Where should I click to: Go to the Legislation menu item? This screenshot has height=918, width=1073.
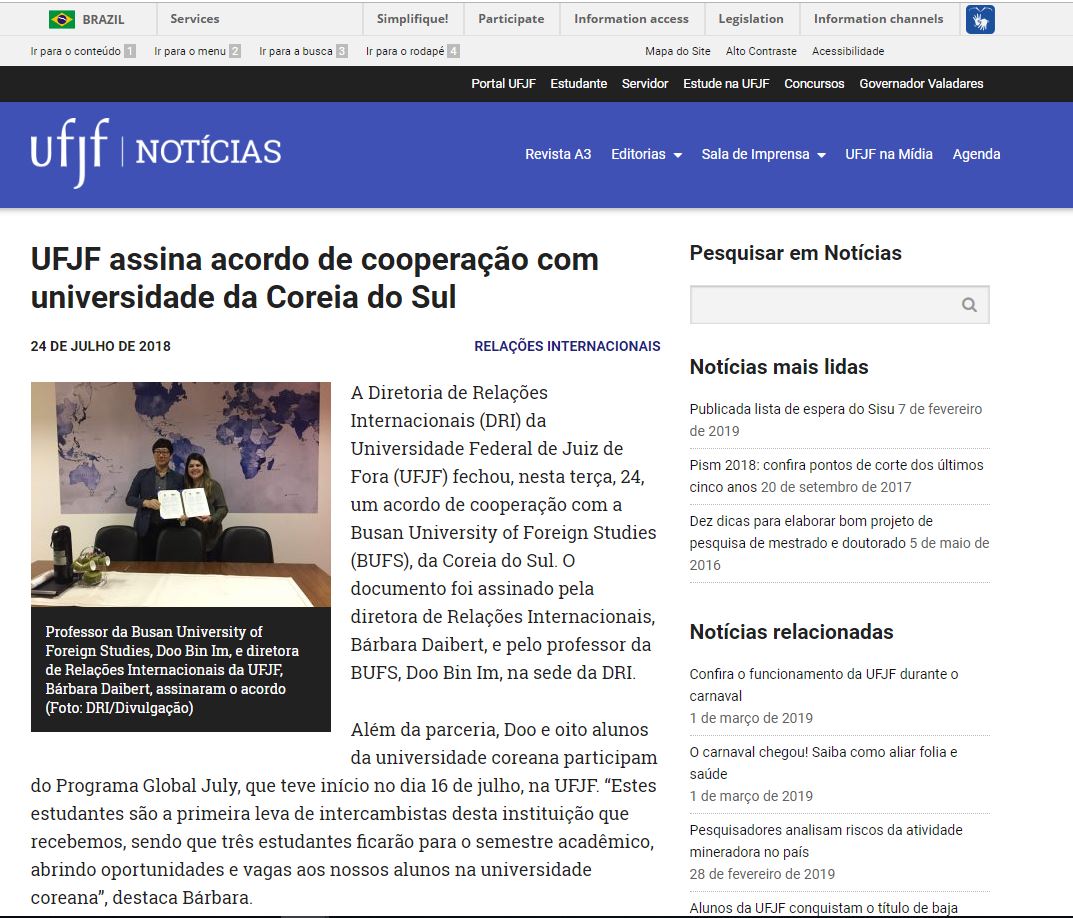coord(751,19)
